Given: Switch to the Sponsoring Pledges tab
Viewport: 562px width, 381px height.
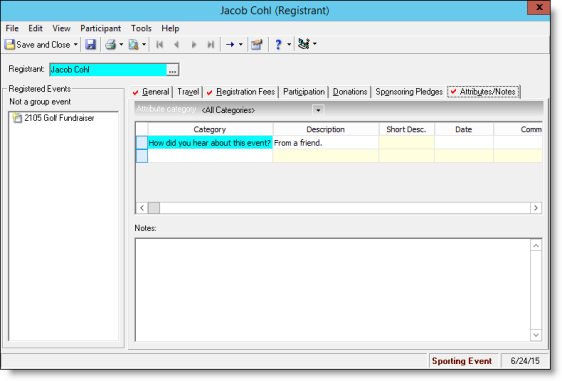Looking at the screenshot, I should [x=409, y=92].
